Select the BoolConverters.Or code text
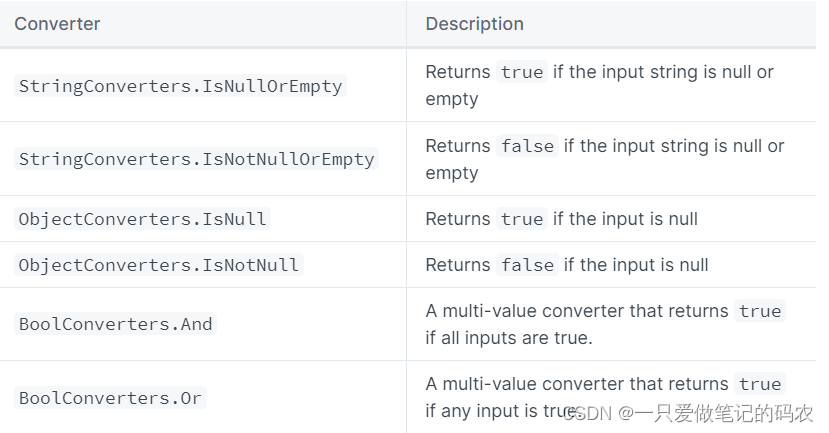The height and width of the screenshot is (433, 829). 110,398
